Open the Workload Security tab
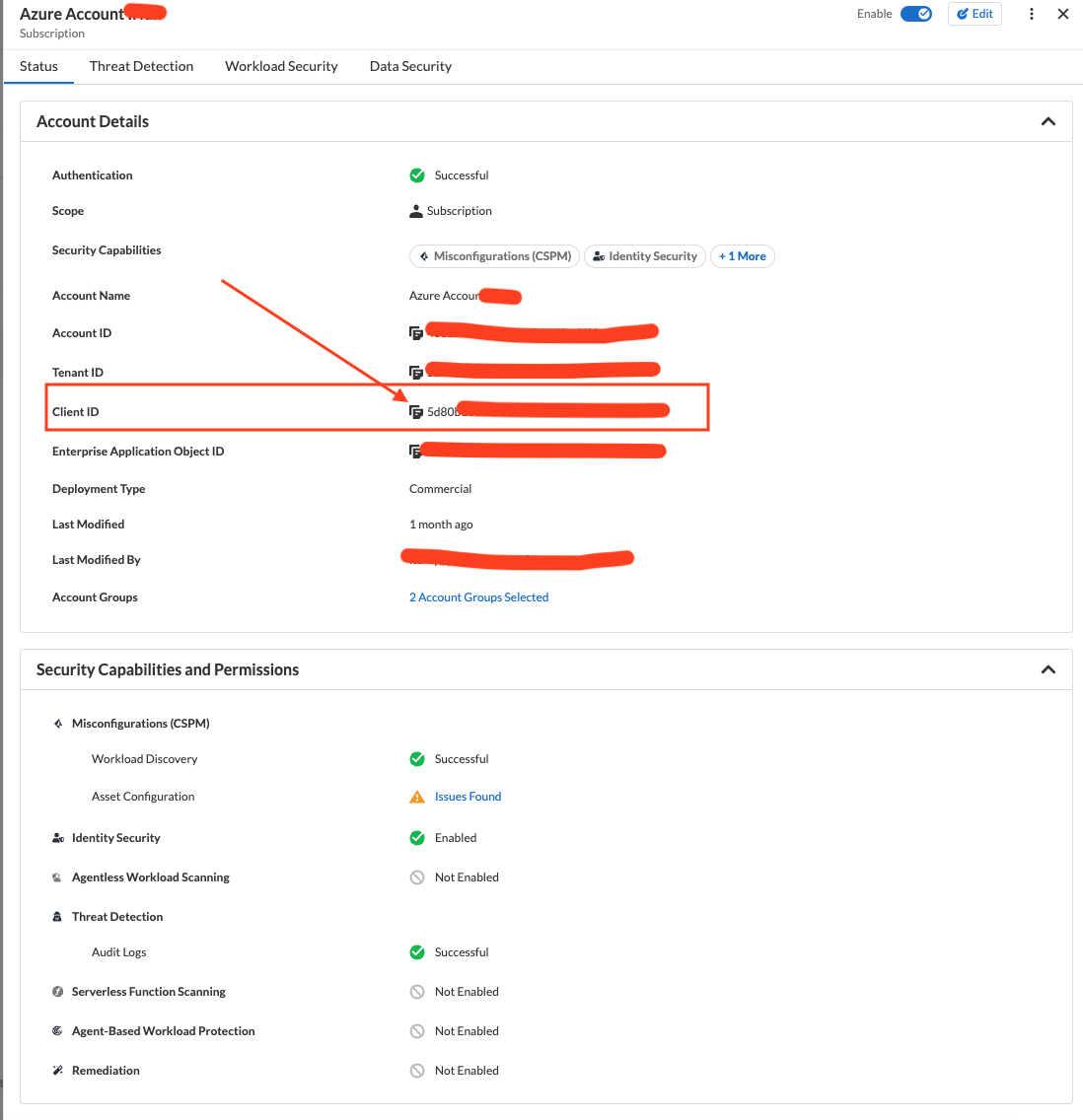 [x=281, y=66]
